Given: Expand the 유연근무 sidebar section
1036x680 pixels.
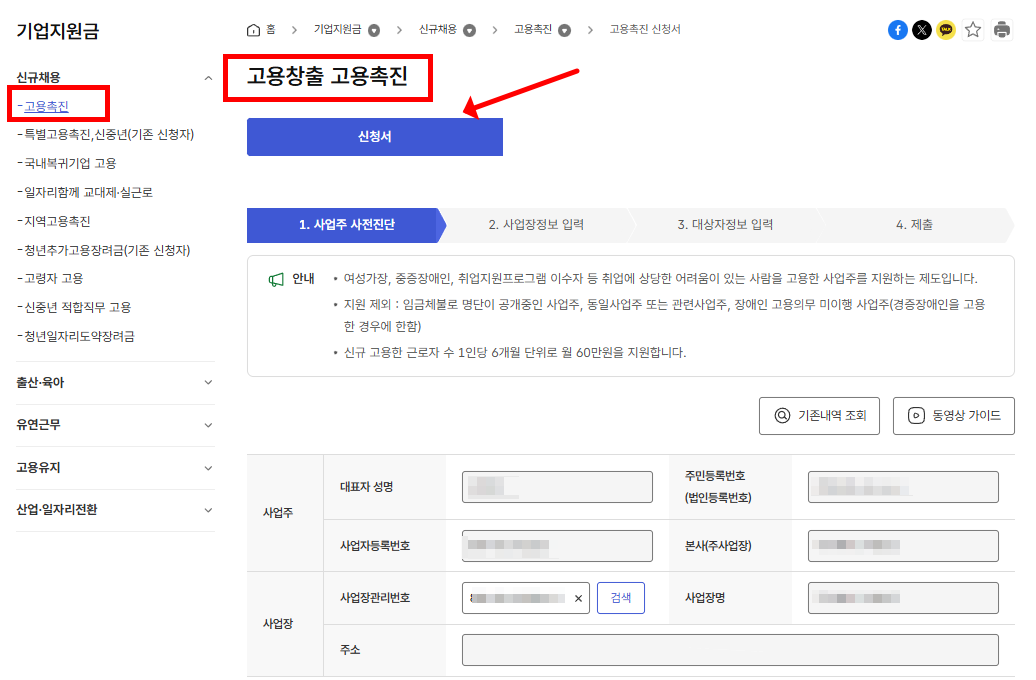Looking at the screenshot, I should 210,425.
